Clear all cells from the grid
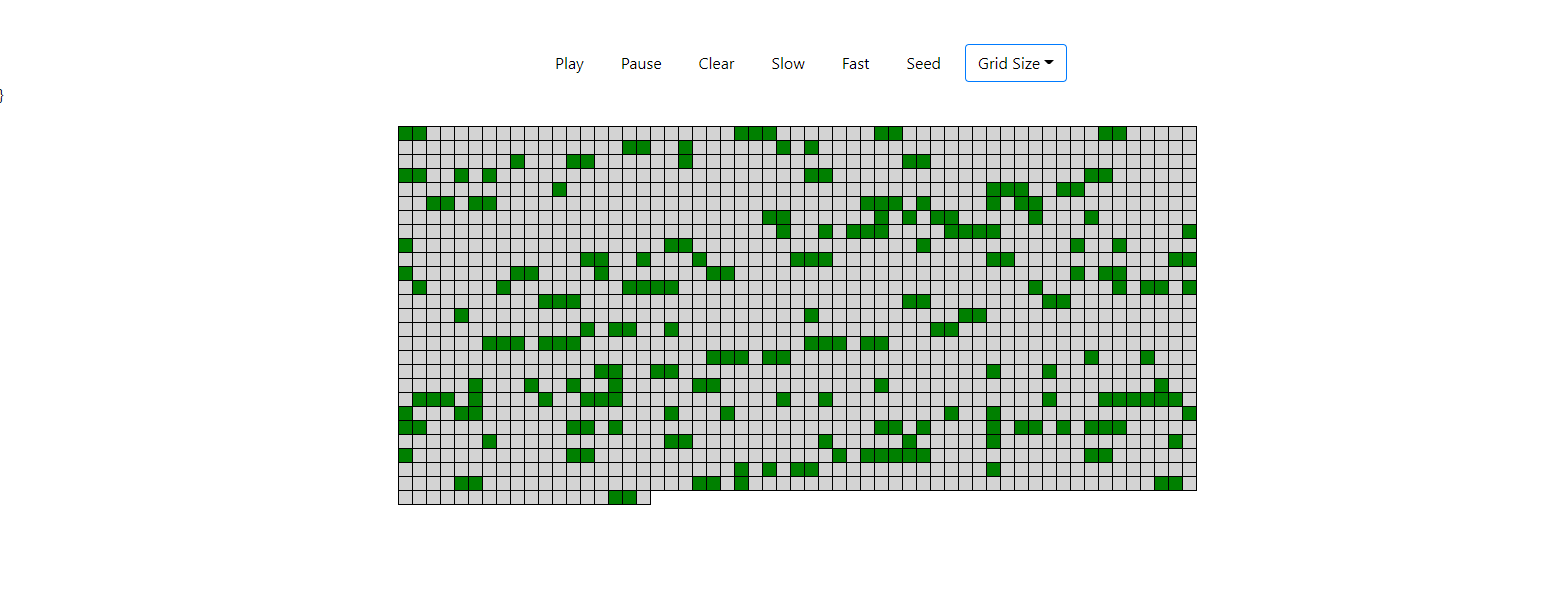1556x598 pixels. (x=716, y=63)
